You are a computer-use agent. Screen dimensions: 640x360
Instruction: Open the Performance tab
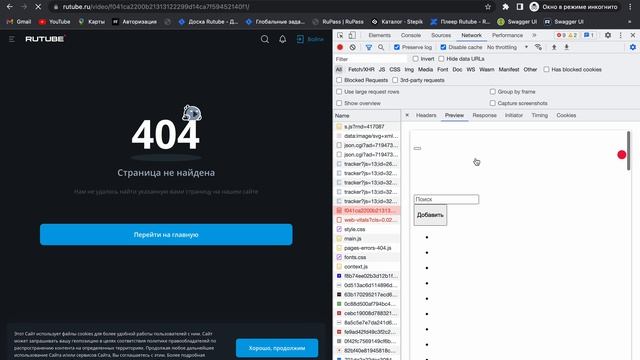pos(507,36)
